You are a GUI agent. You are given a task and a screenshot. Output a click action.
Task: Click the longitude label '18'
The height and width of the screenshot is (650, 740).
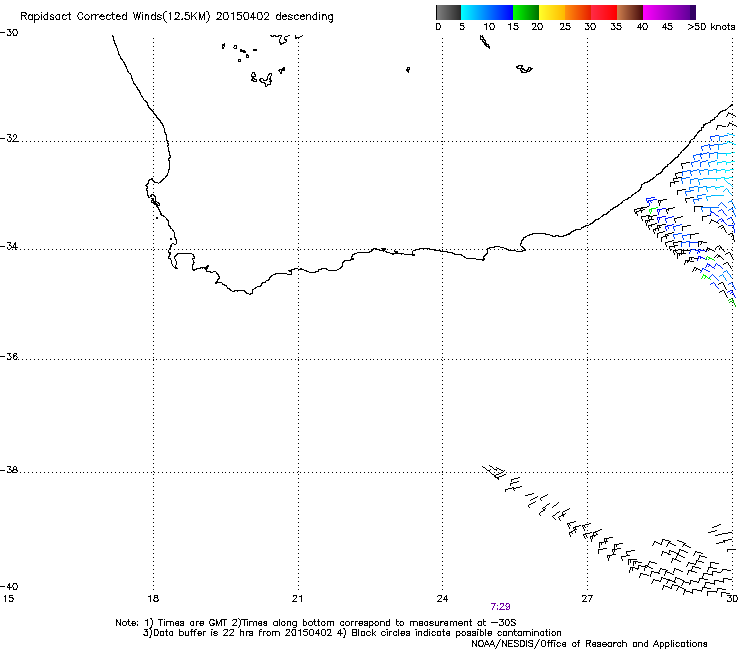153,599
